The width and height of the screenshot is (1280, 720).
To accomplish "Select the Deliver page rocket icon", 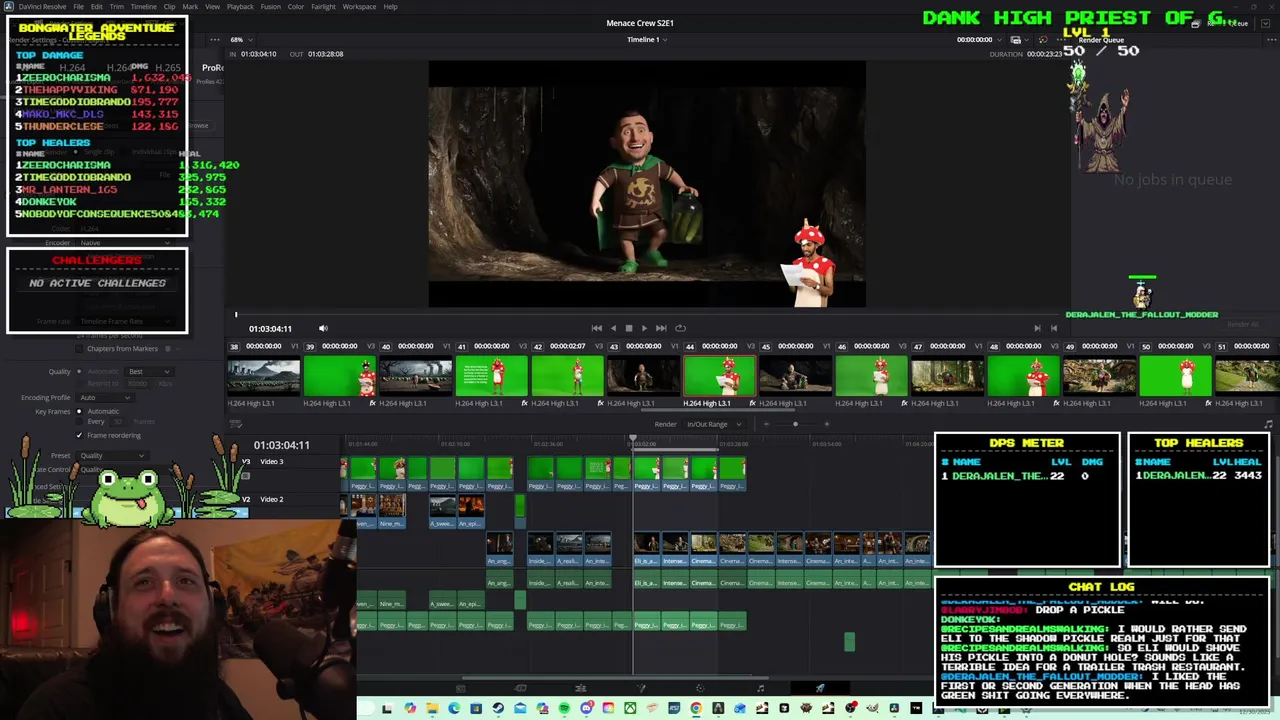I will tap(820, 688).
